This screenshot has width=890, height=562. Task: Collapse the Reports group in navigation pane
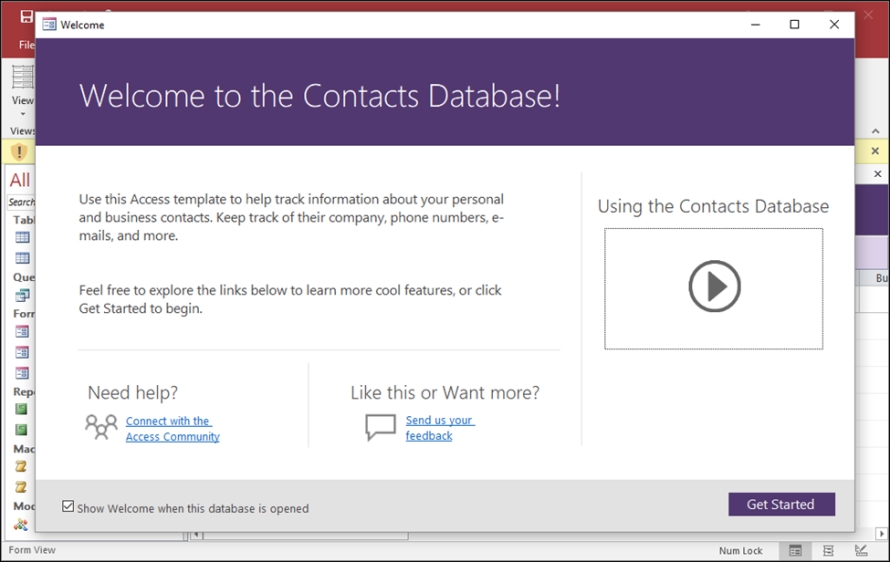[x=24, y=392]
